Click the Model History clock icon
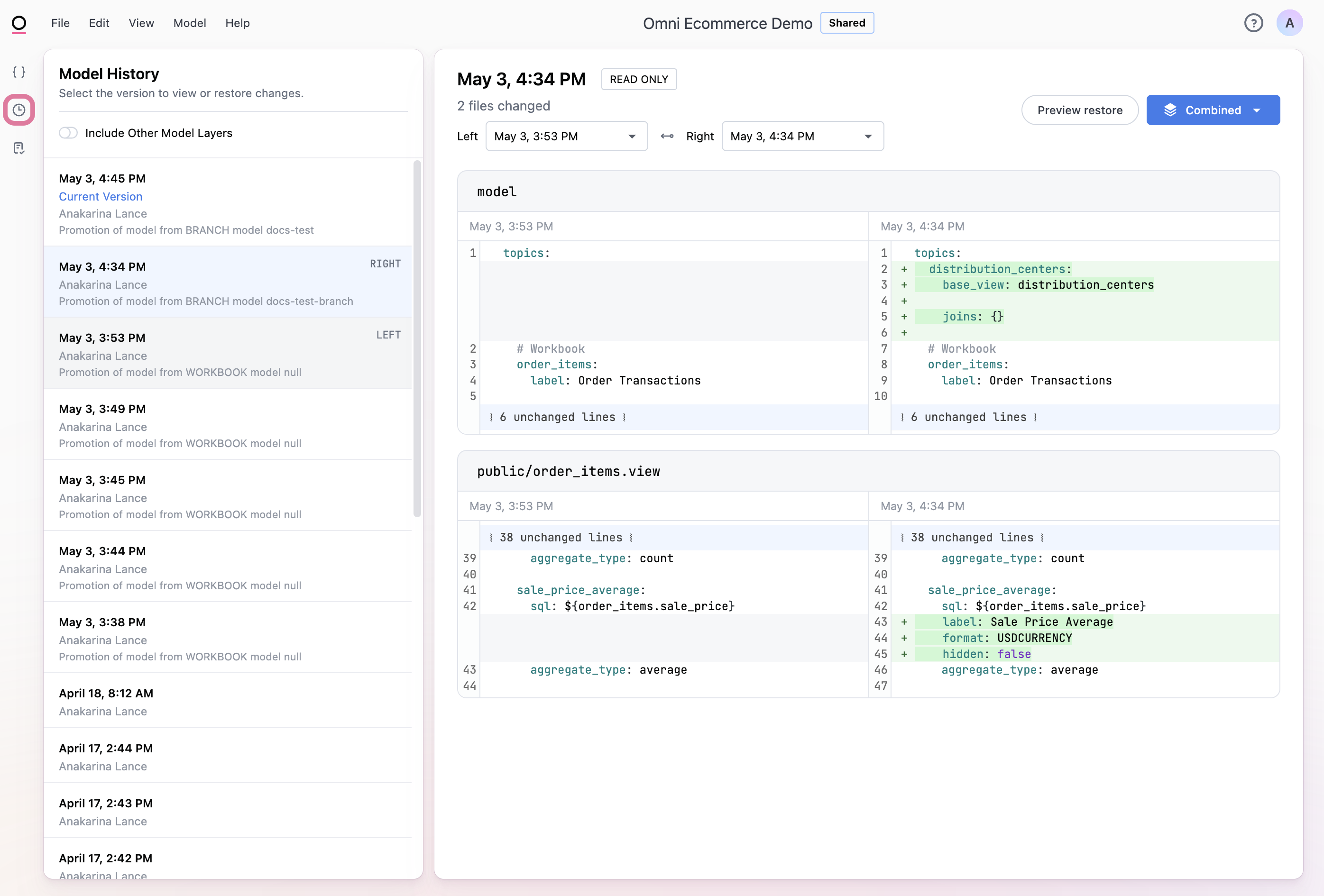Viewport: 1324px width, 896px height. tap(19, 110)
